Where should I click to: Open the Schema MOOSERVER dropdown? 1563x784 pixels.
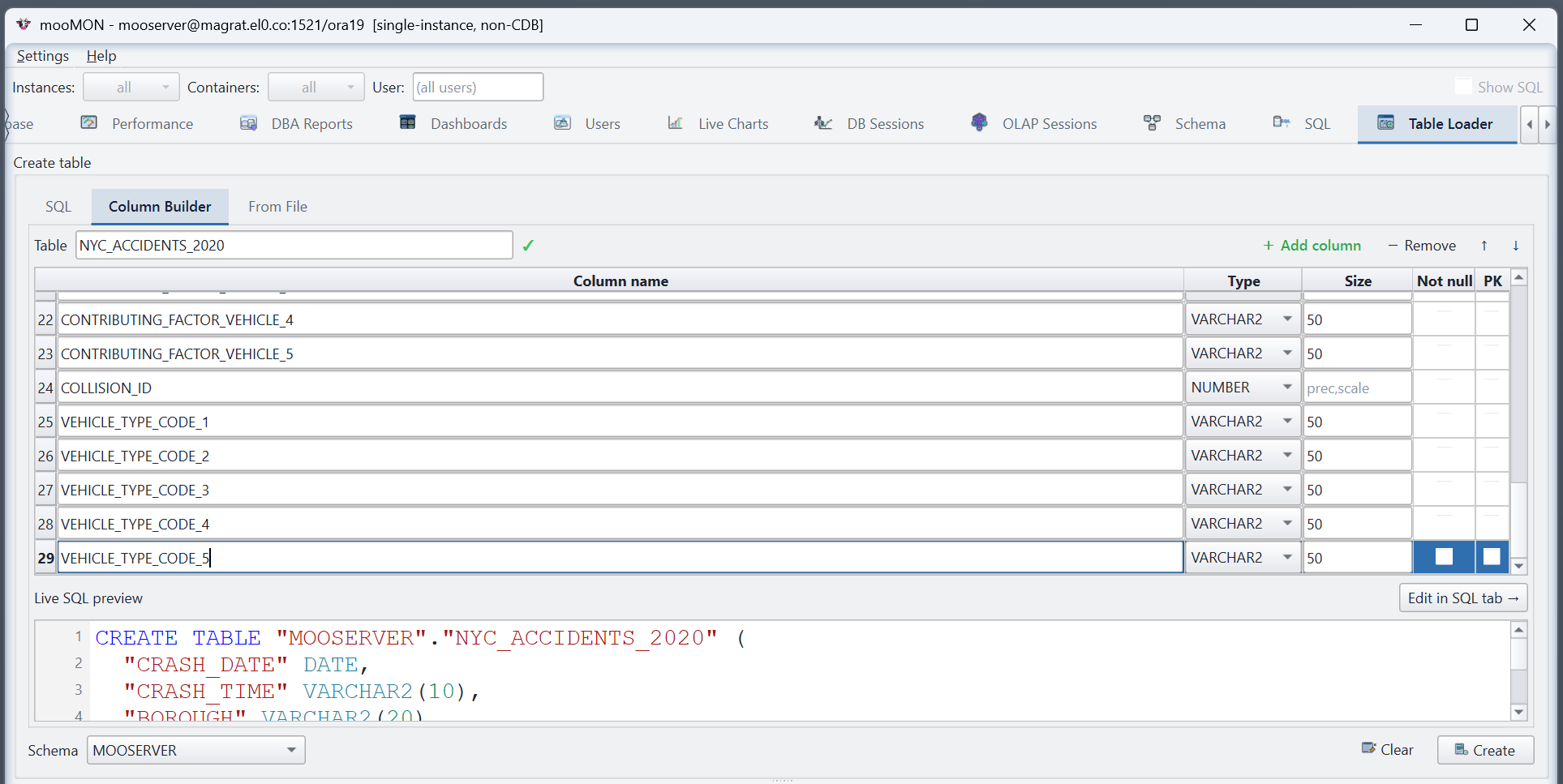point(196,750)
